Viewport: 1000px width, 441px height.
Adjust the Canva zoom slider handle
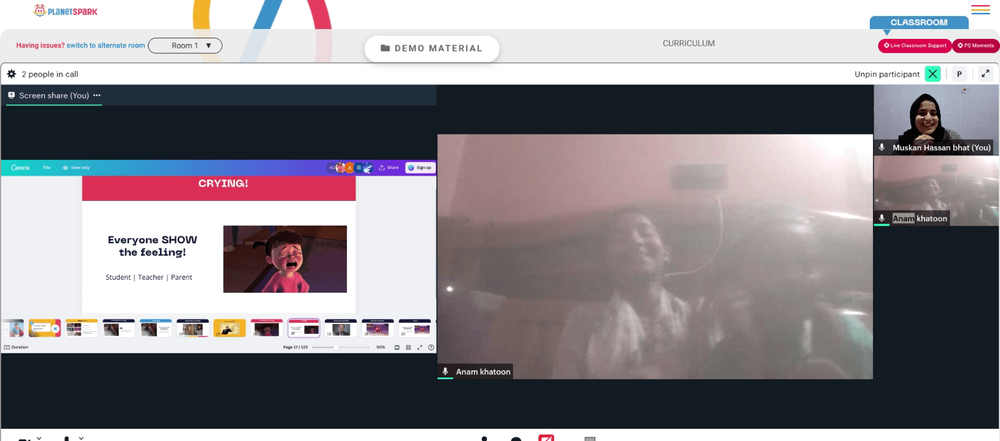point(336,347)
